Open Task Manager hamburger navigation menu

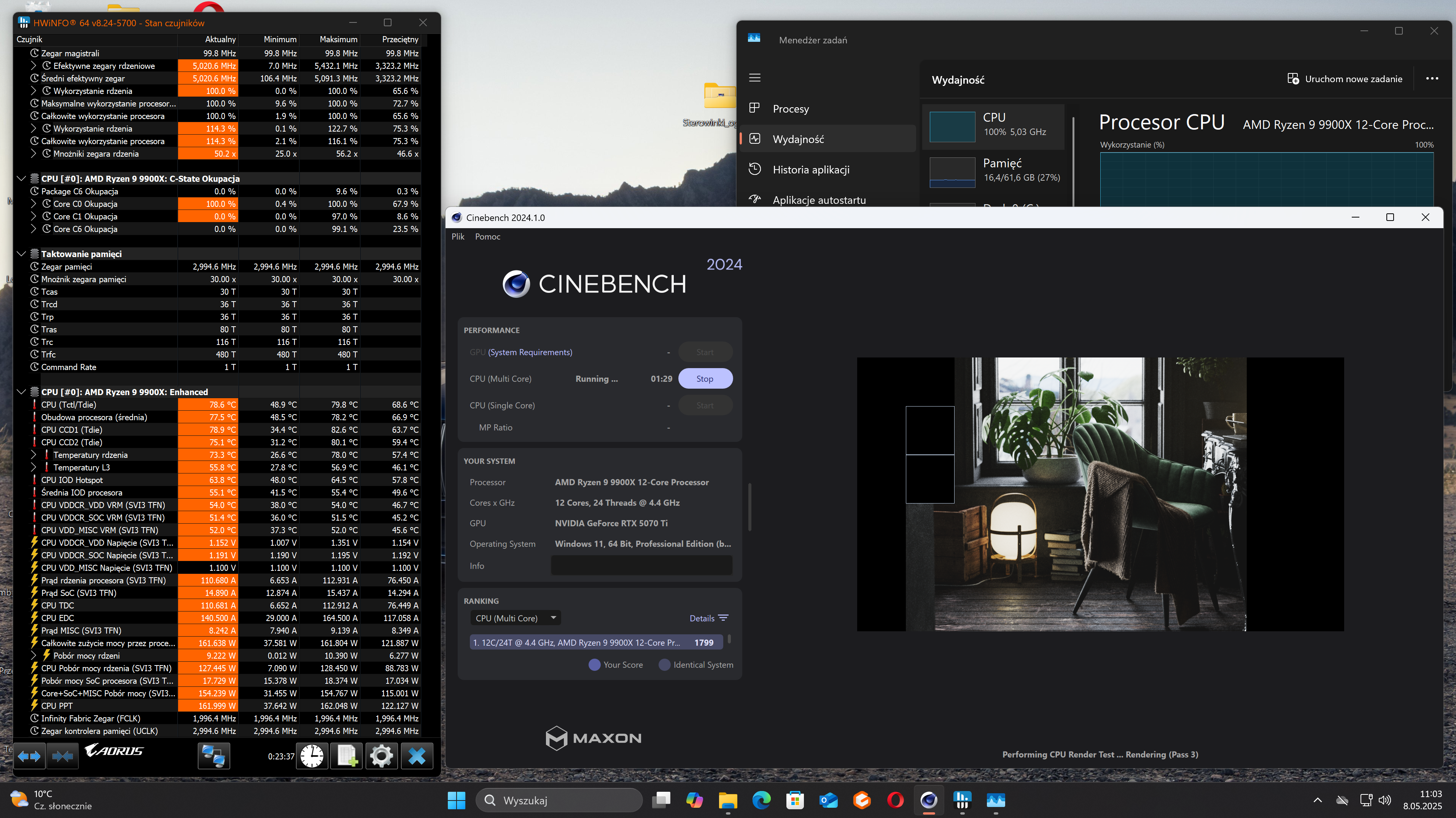(754, 78)
